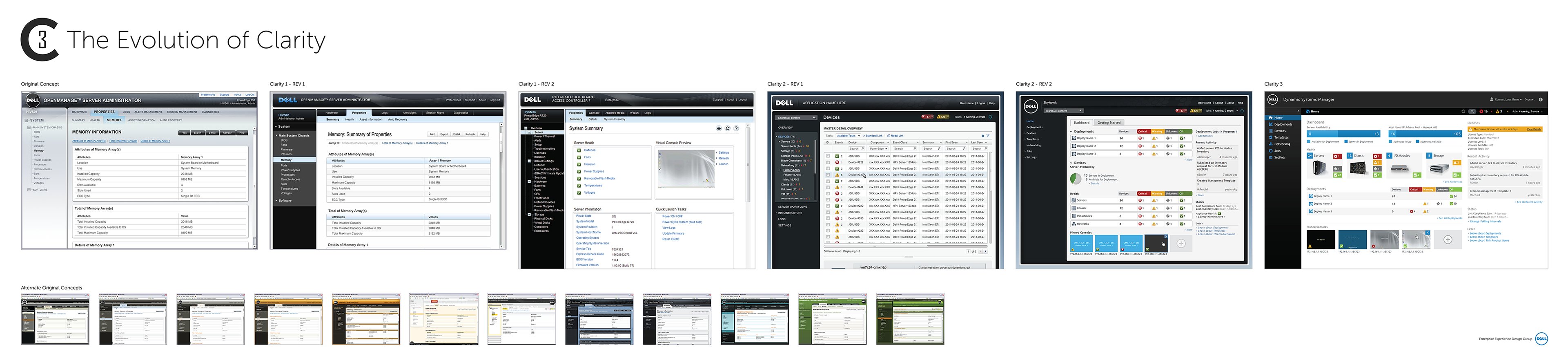
Task: Click Settings icon in Clarity 3 sidebar
Action: pos(1271,158)
